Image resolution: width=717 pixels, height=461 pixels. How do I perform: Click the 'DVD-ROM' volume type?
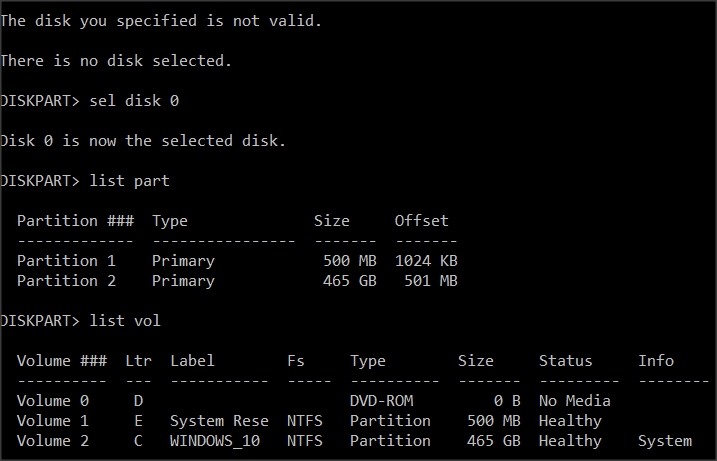pyautogui.click(x=381, y=401)
